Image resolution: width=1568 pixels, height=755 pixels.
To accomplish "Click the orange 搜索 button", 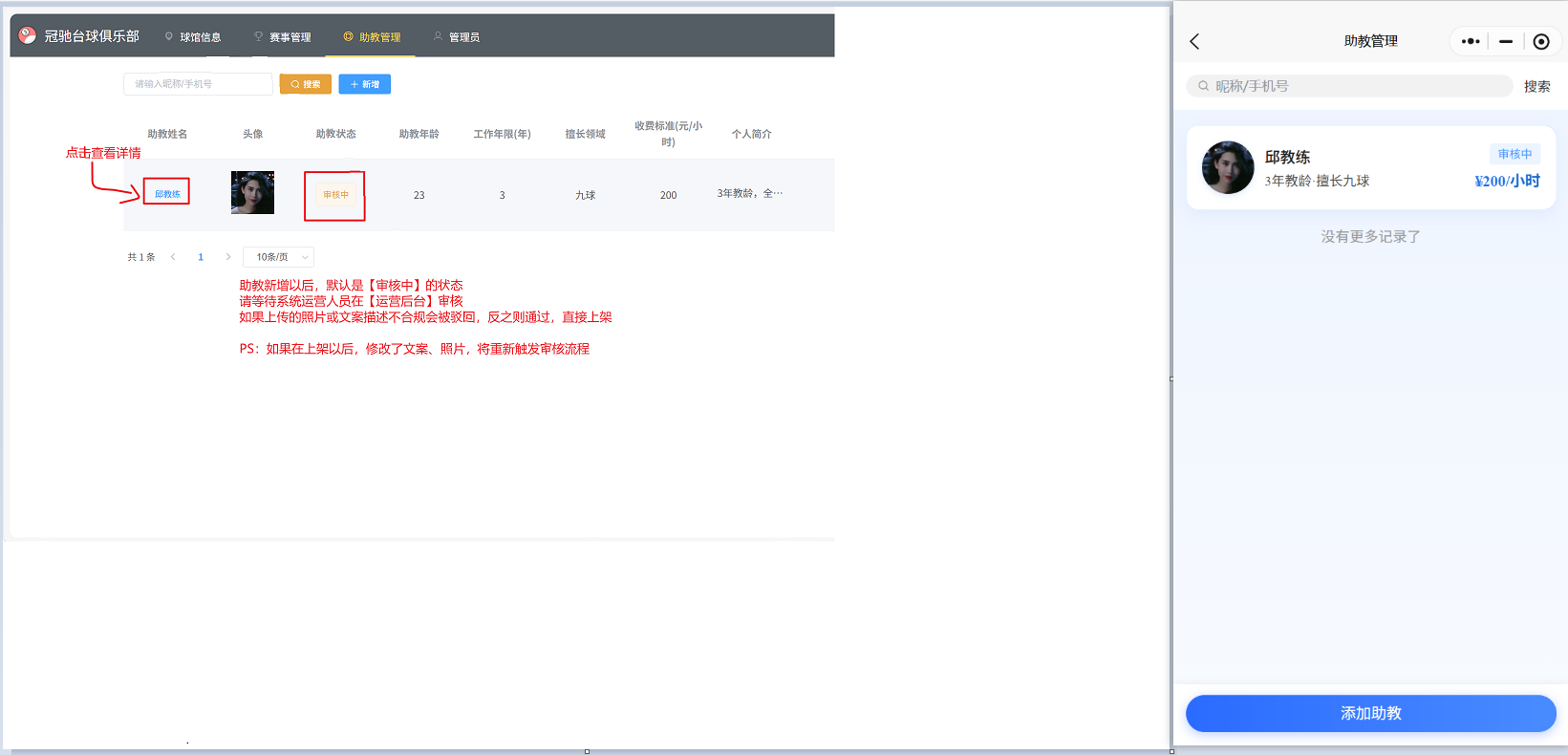I will click(x=306, y=84).
